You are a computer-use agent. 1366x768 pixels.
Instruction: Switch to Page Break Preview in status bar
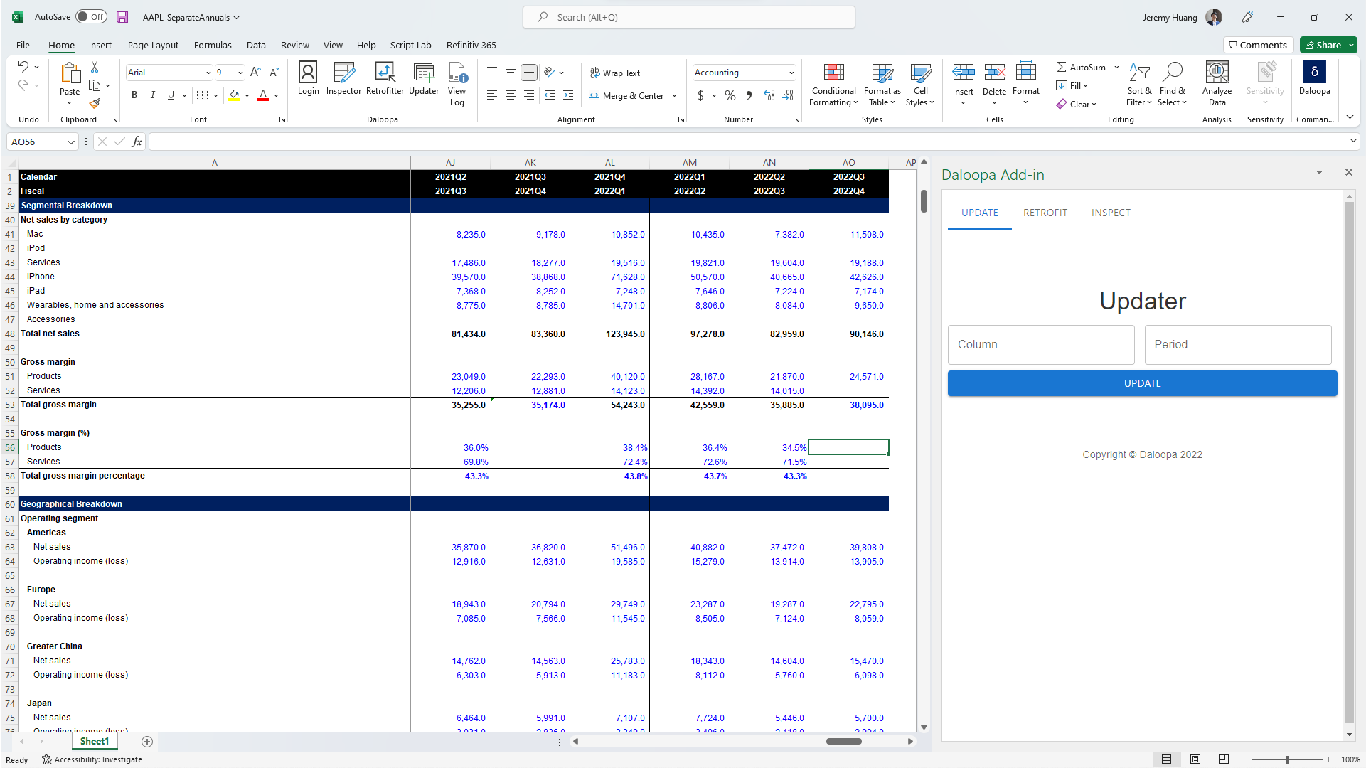pos(1223,760)
